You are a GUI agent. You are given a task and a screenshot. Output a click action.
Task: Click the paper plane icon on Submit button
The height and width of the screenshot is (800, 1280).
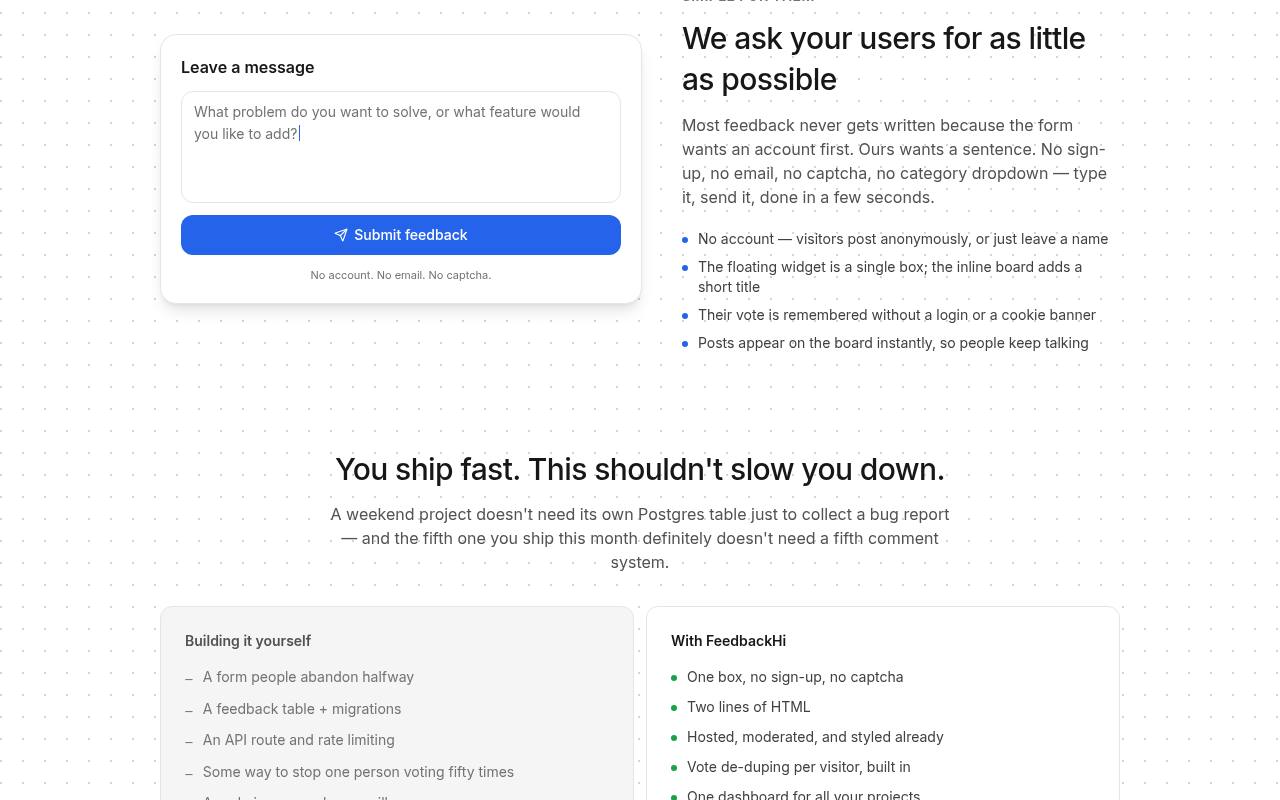click(341, 235)
